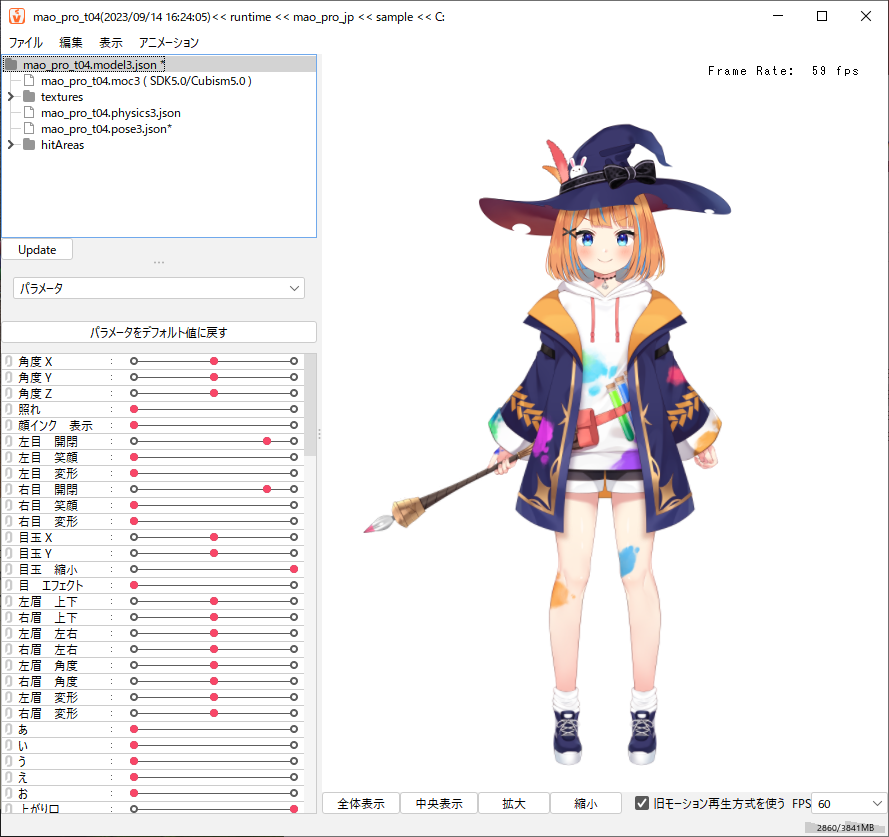Click the clip toggle next to 左目 開閉
The height and width of the screenshot is (837, 889).
[x=9, y=441]
